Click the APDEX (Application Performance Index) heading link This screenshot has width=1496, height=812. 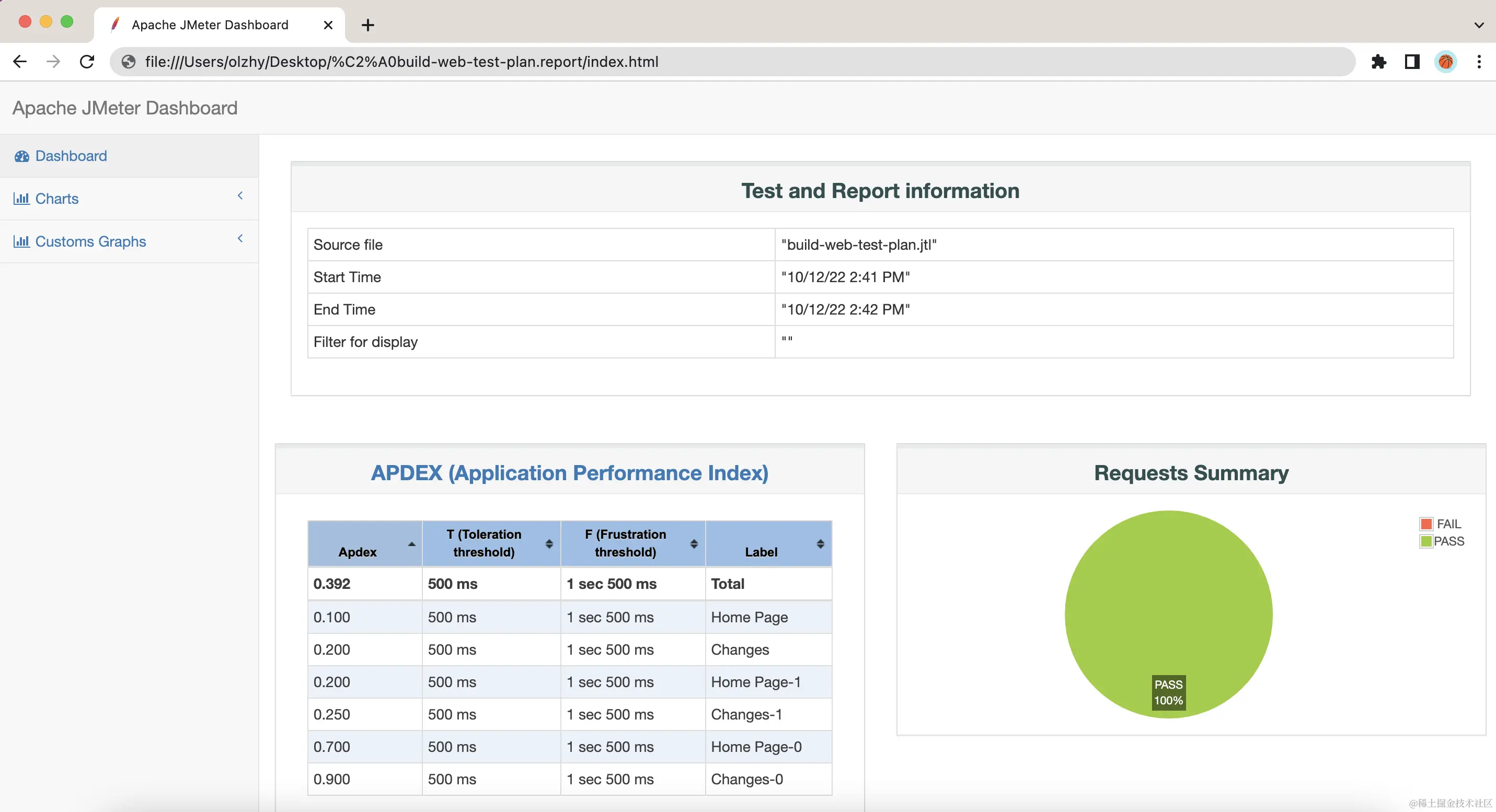[x=569, y=473]
